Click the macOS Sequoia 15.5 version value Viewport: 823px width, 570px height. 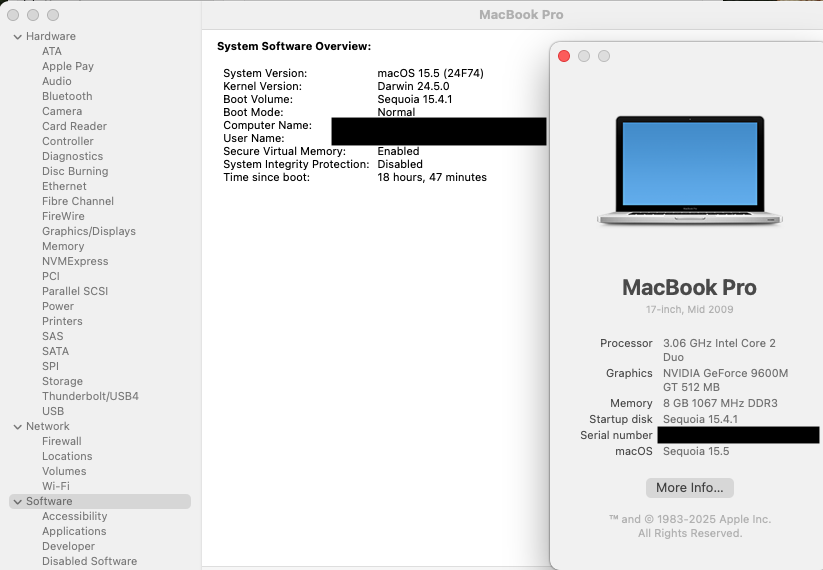[696, 451]
